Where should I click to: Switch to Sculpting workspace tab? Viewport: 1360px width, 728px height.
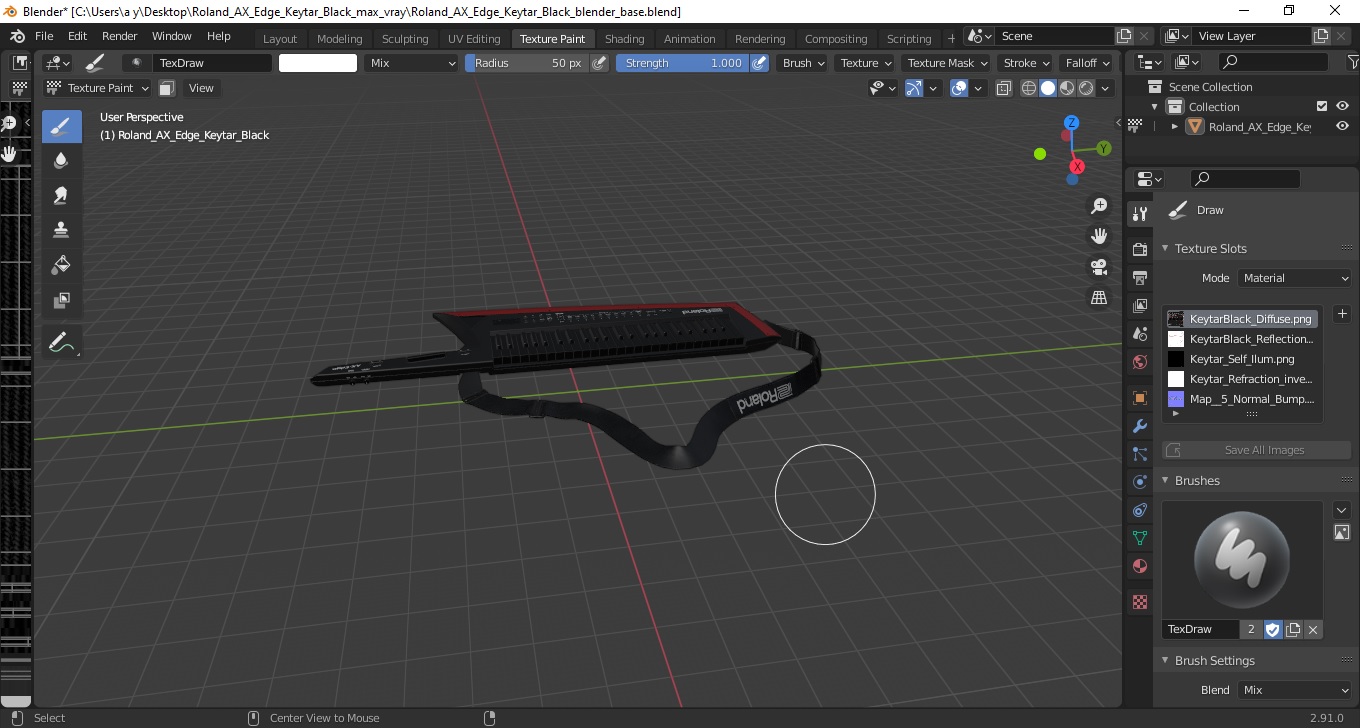coord(405,39)
